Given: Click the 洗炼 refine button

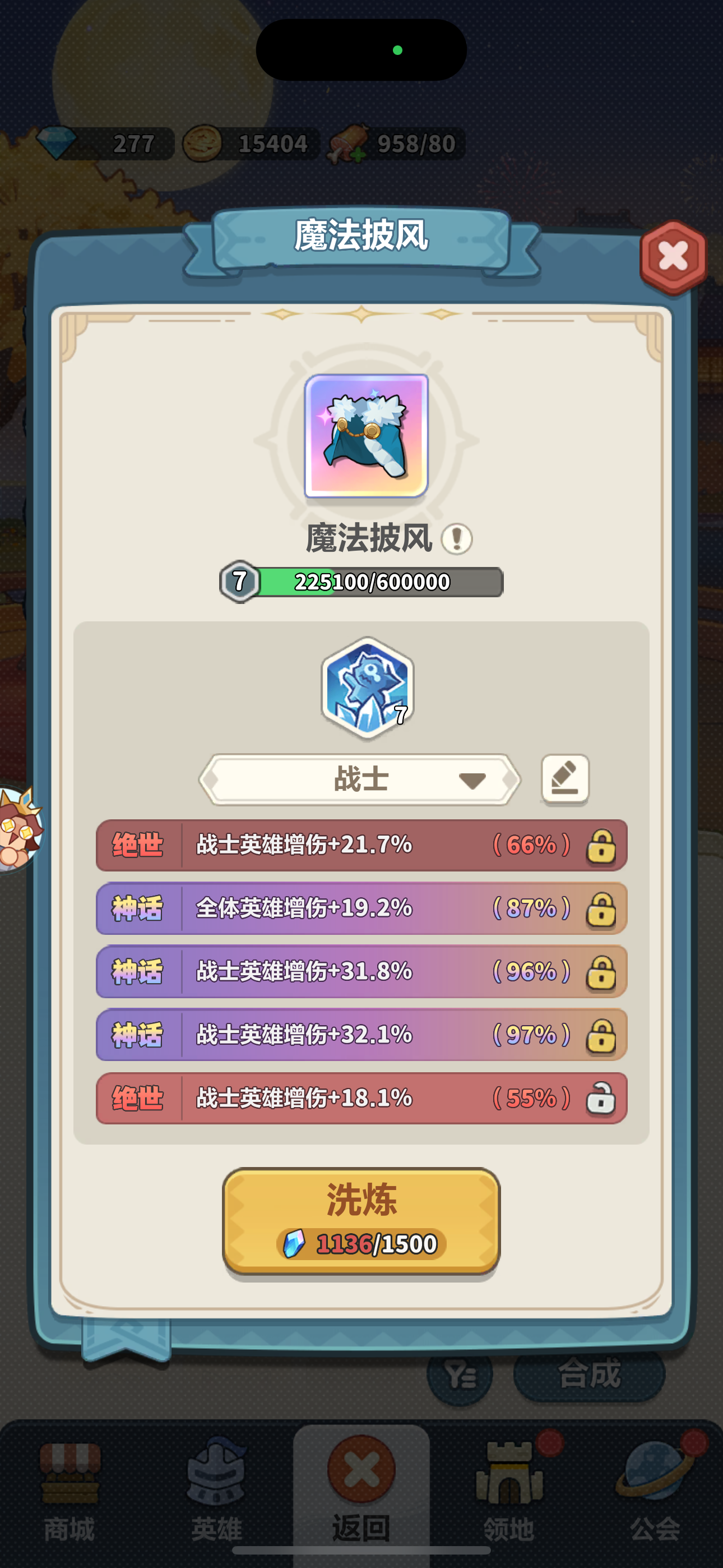Looking at the screenshot, I should [x=361, y=1221].
